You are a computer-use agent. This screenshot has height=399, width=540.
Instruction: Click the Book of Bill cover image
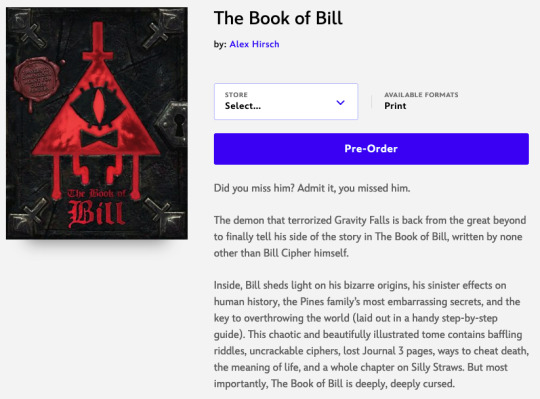click(x=97, y=123)
